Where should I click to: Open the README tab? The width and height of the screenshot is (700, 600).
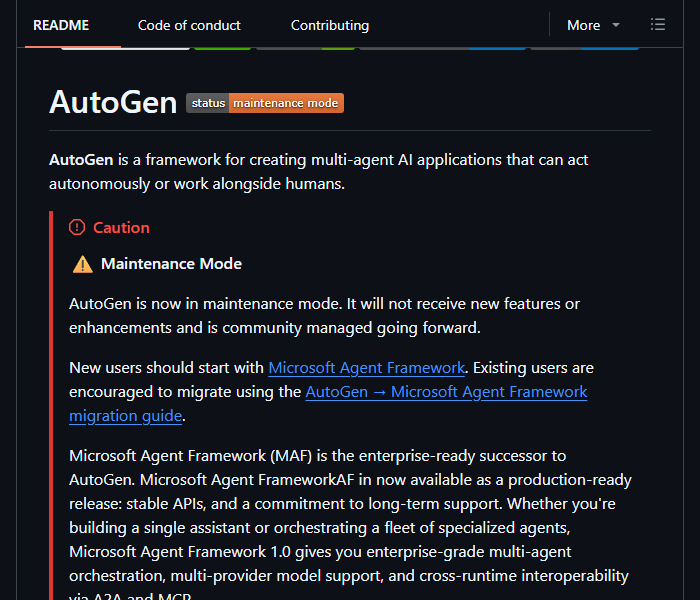pyautogui.click(x=61, y=25)
